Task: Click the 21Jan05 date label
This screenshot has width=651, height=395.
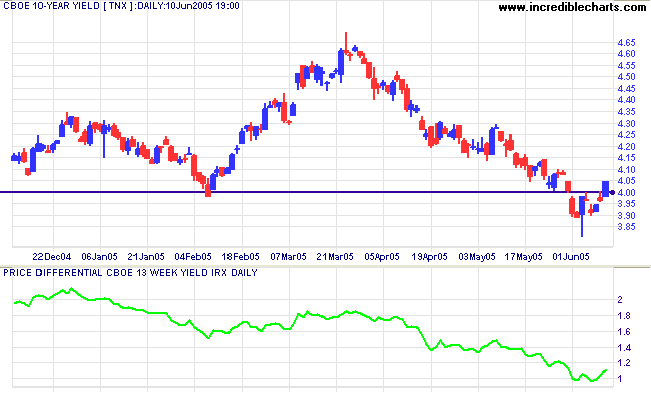Action: (146, 257)
